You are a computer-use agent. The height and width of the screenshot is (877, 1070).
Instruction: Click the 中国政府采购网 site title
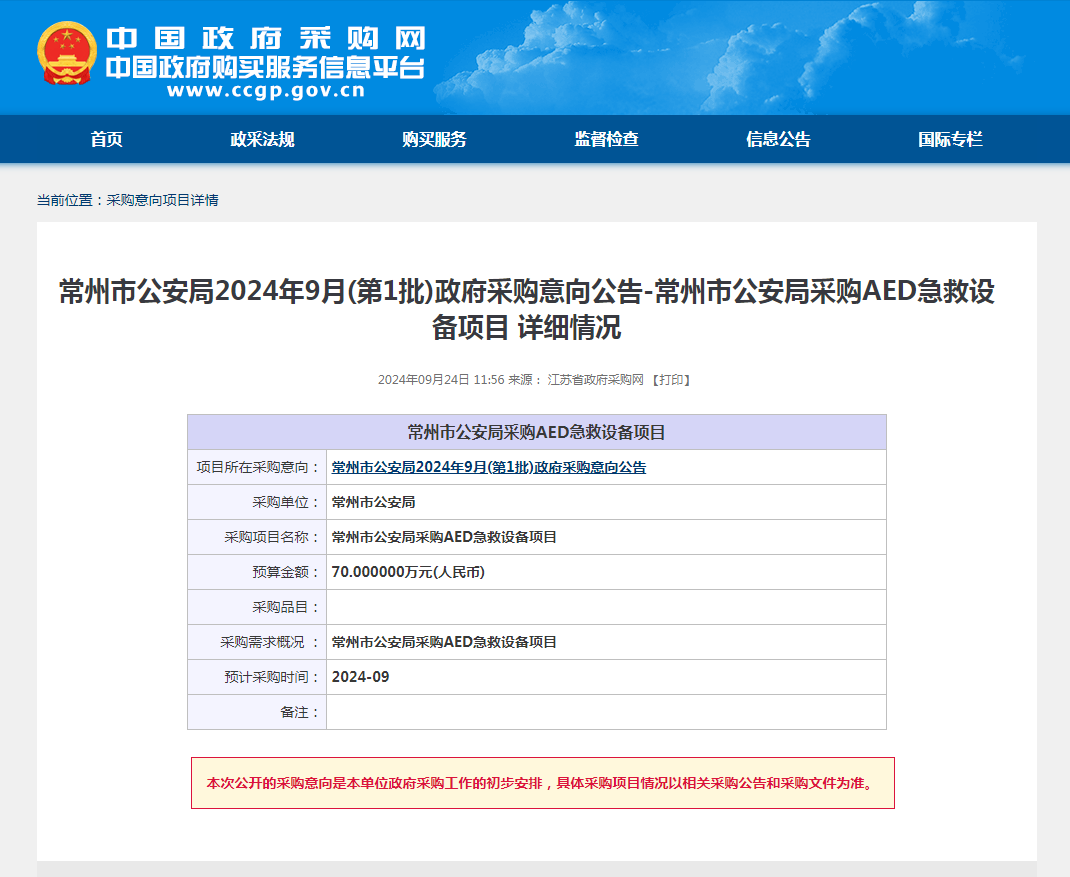click(265, 38)
